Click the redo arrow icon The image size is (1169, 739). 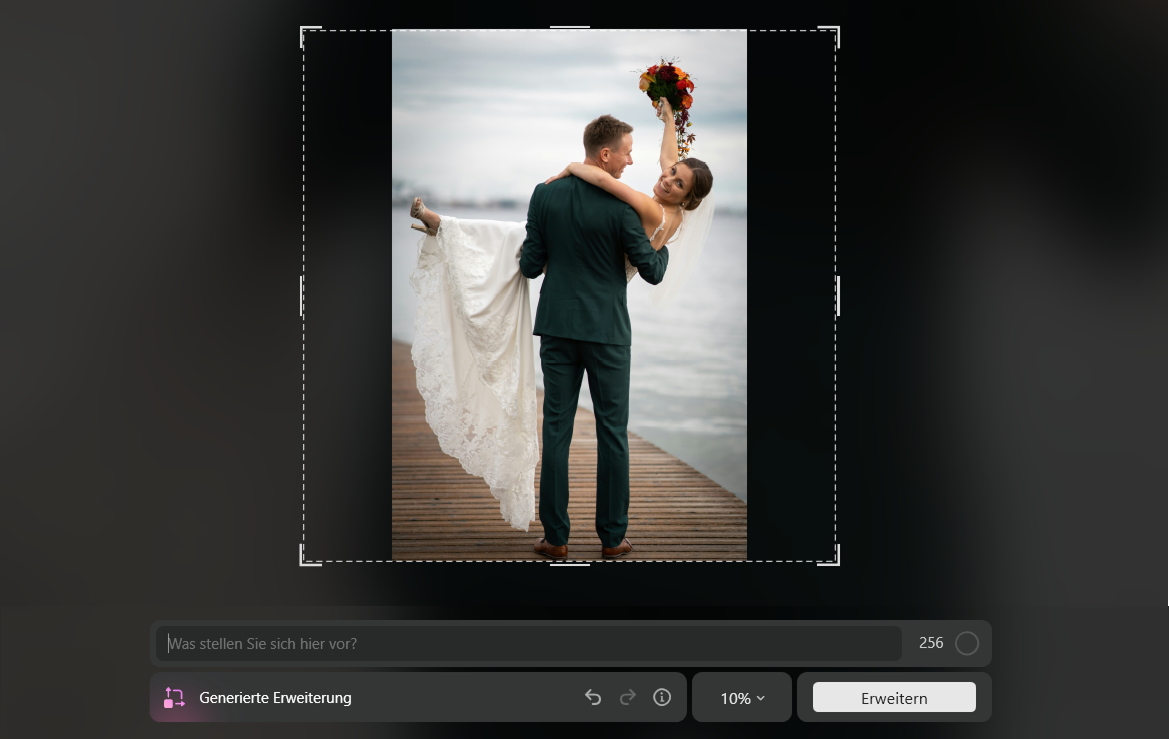(628, 697)
